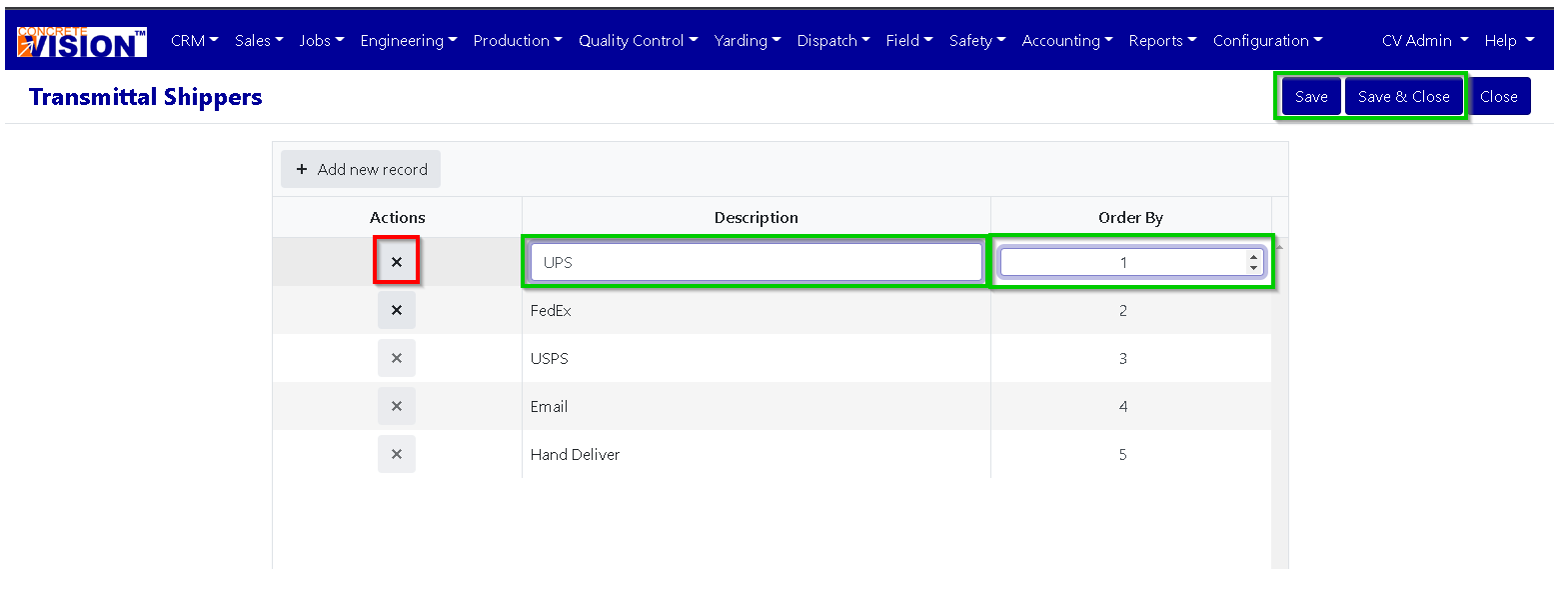Click the Hand Deliver description cell
1568x600 pixels.
pyautogui.click(x=757, y=454)
